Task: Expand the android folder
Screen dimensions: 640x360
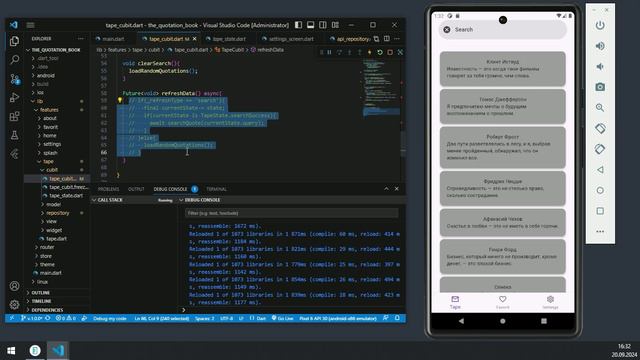Action: pos(45,76)
